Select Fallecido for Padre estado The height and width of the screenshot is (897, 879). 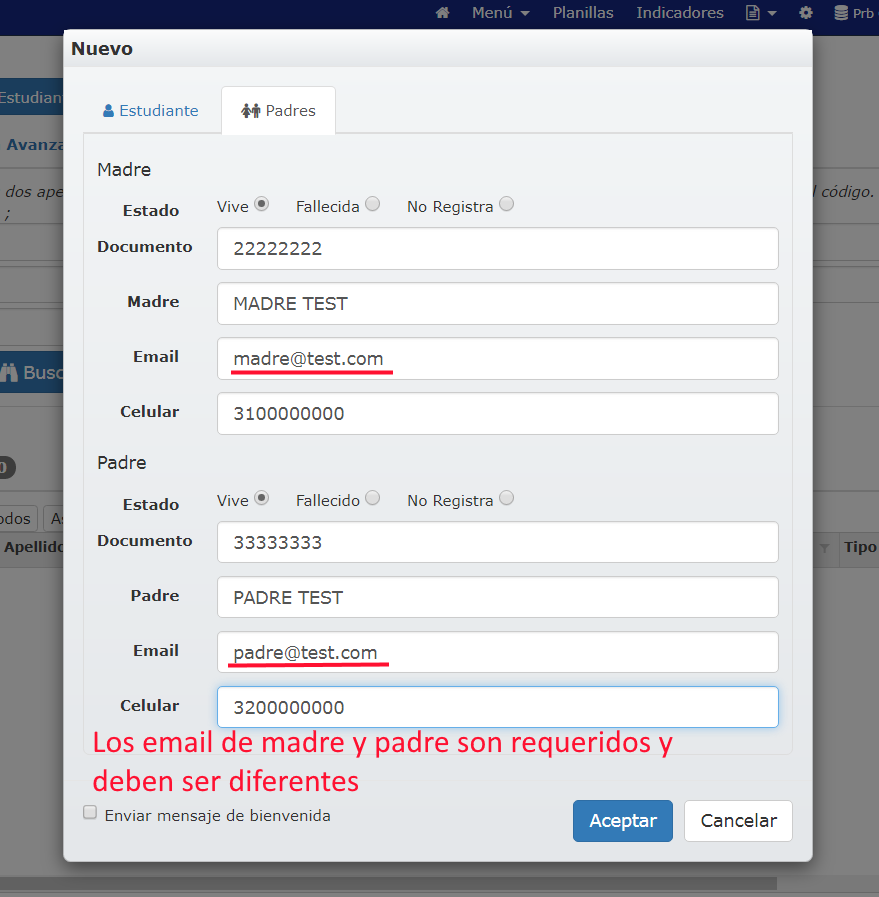(x=372, y=498)
